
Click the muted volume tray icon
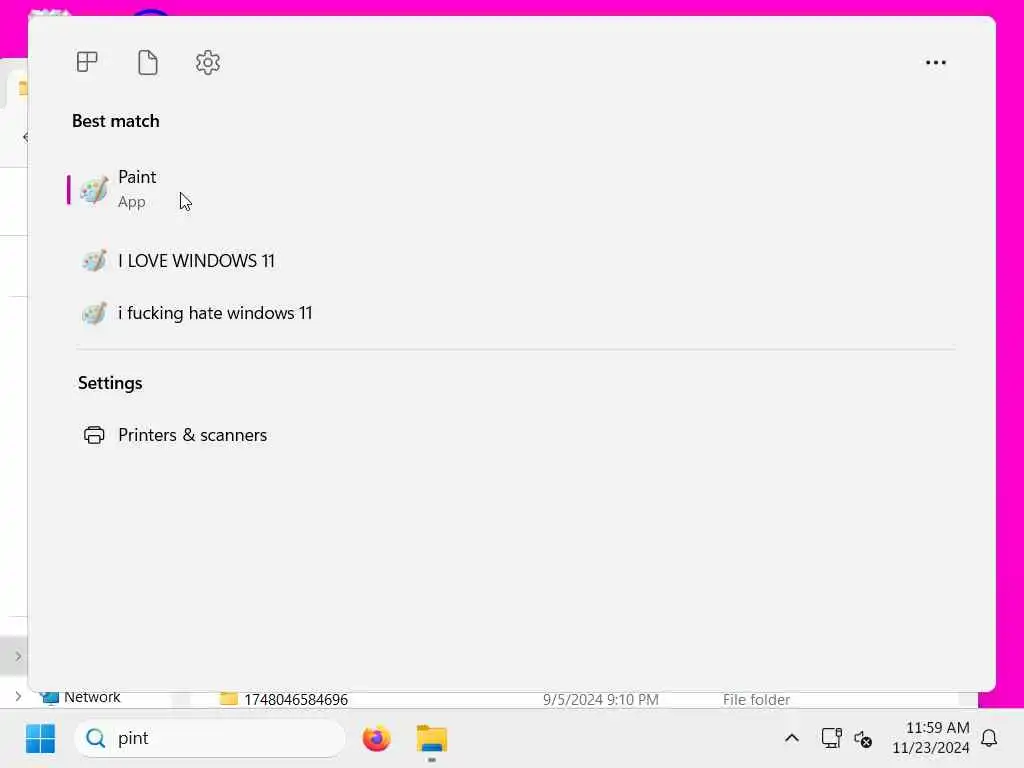pyautogui.click(x=863, y=739)
